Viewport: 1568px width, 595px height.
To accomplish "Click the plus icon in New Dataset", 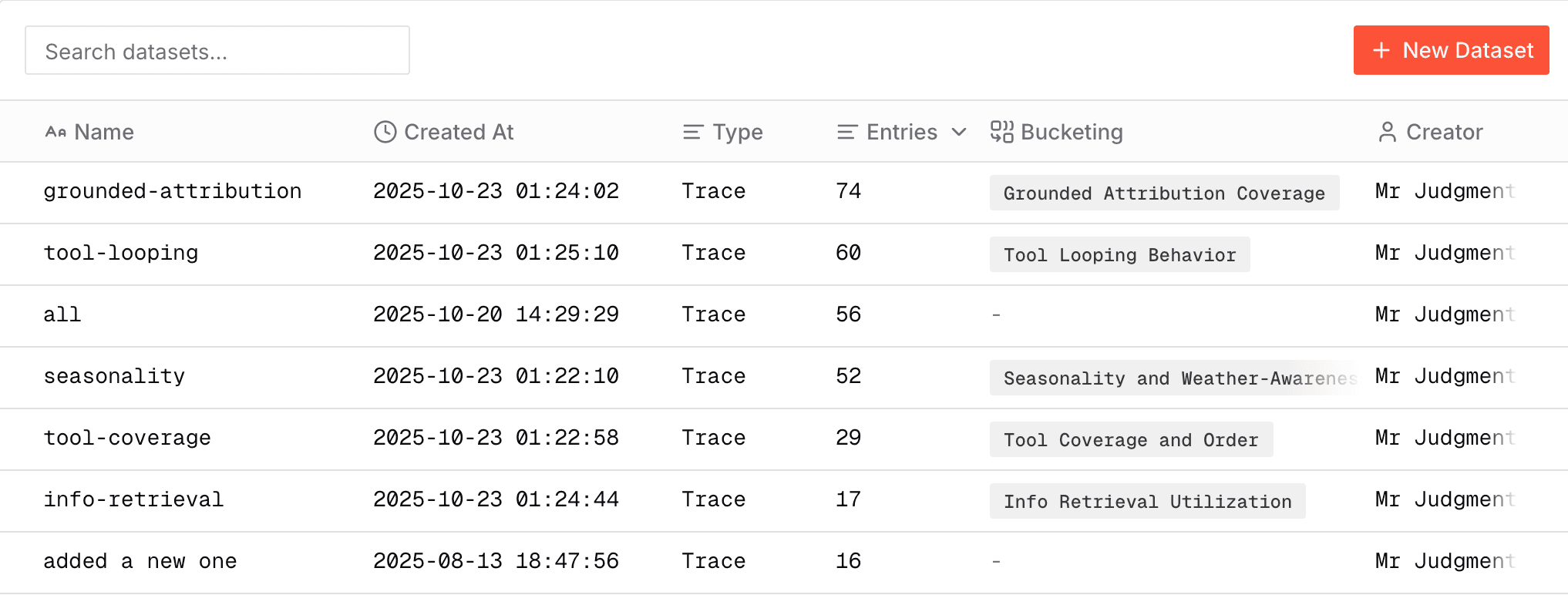I will click(1381, 51).
